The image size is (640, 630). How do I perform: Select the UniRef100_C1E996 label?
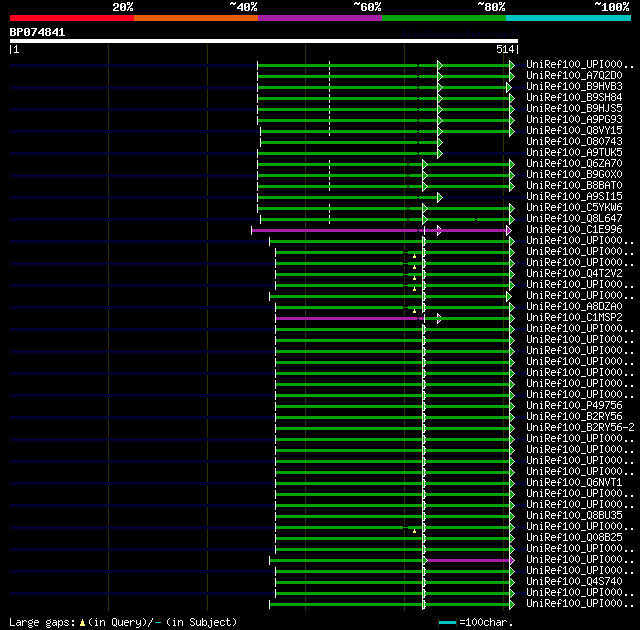point(574,230)
